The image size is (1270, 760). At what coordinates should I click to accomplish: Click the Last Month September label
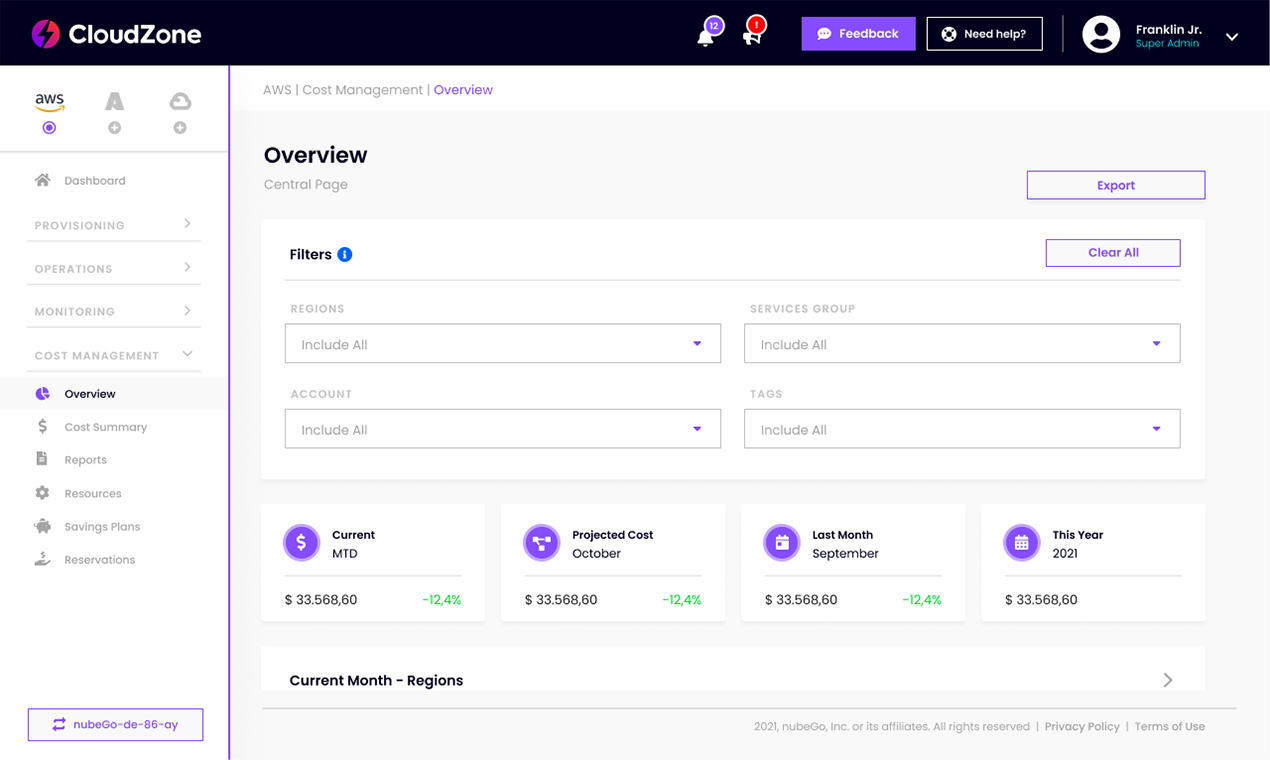(845, 553)
